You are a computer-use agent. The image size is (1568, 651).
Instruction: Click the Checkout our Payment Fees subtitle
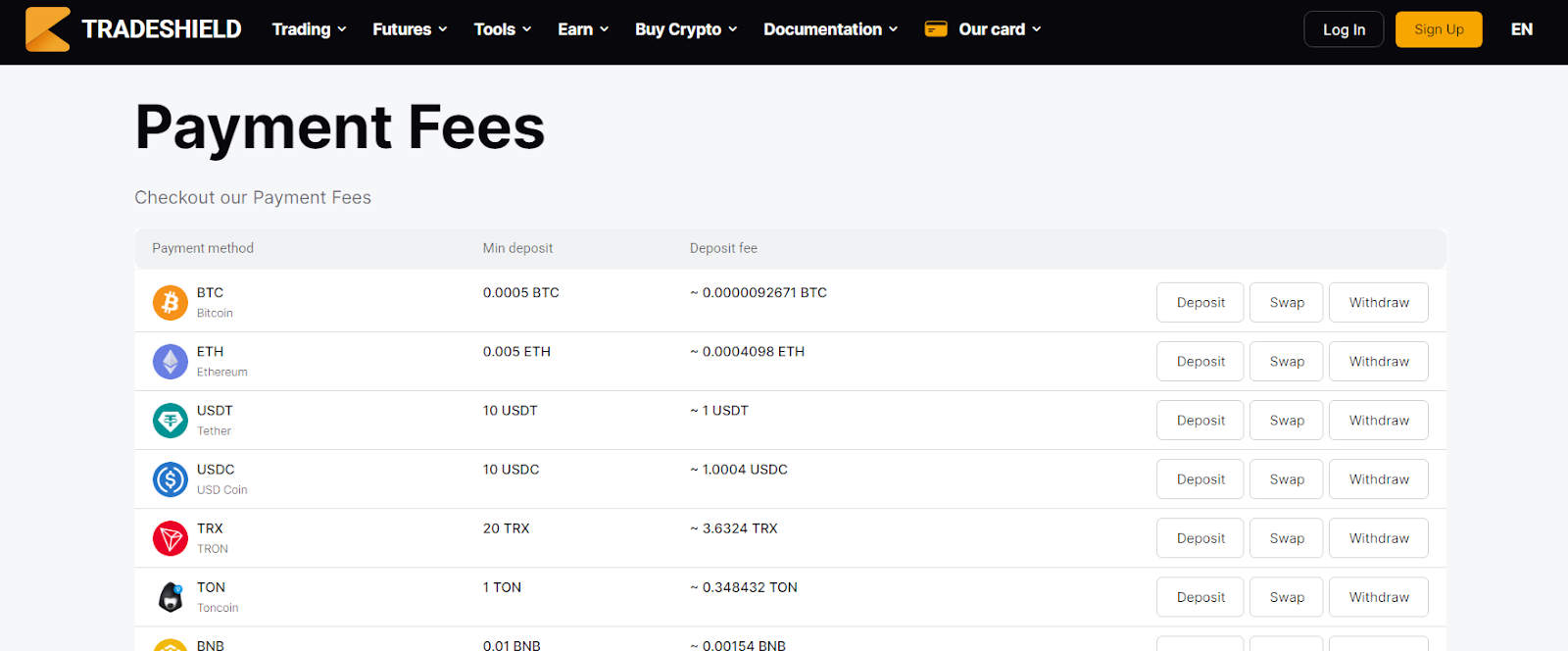pos(253,197)
